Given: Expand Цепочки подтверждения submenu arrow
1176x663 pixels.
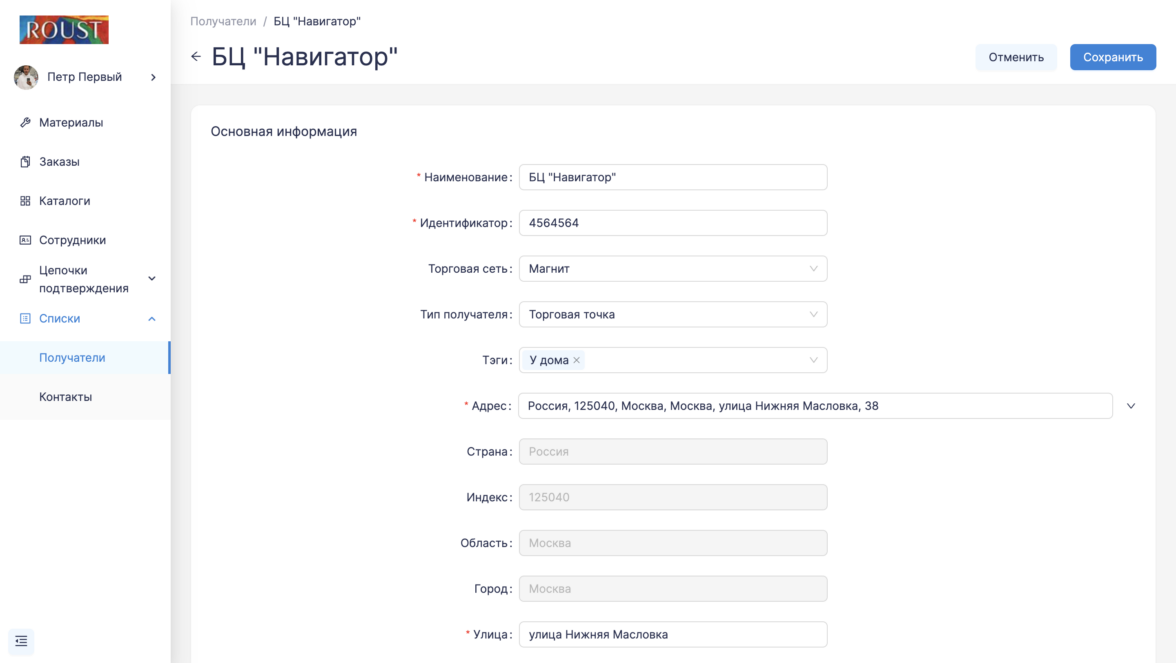Looking at the screenshot, I should tap(152, 279).
